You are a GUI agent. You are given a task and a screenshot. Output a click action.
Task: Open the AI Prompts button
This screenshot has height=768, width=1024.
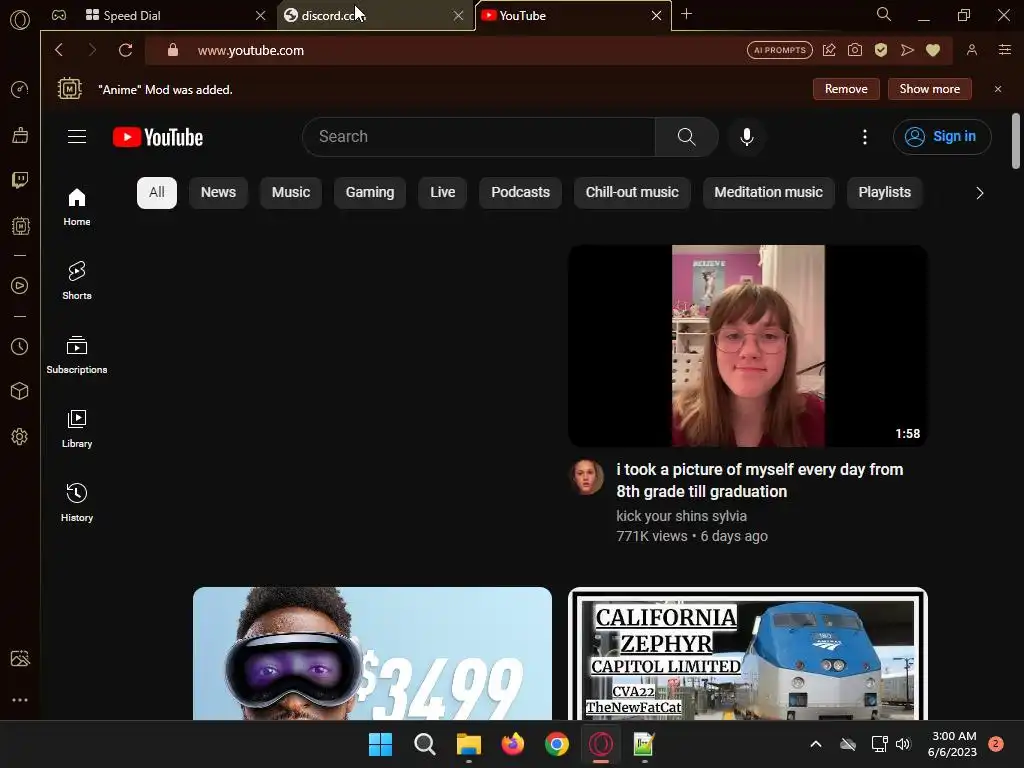780,50
